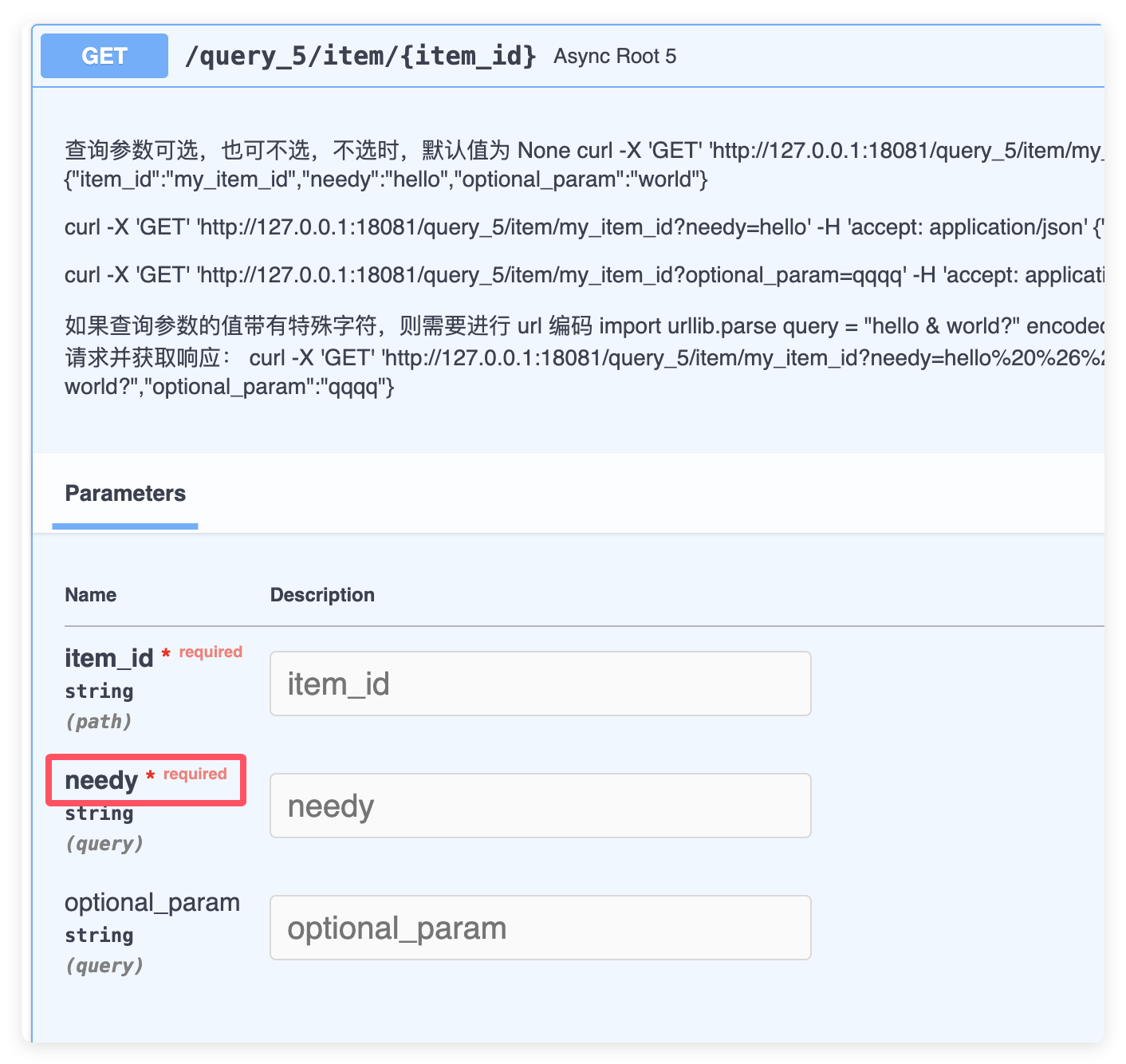Click the required marker beside item_id
Image resolution: width=1126 pixels, height=1064 pixels.
pyautogui.click(x=210, y=652)
